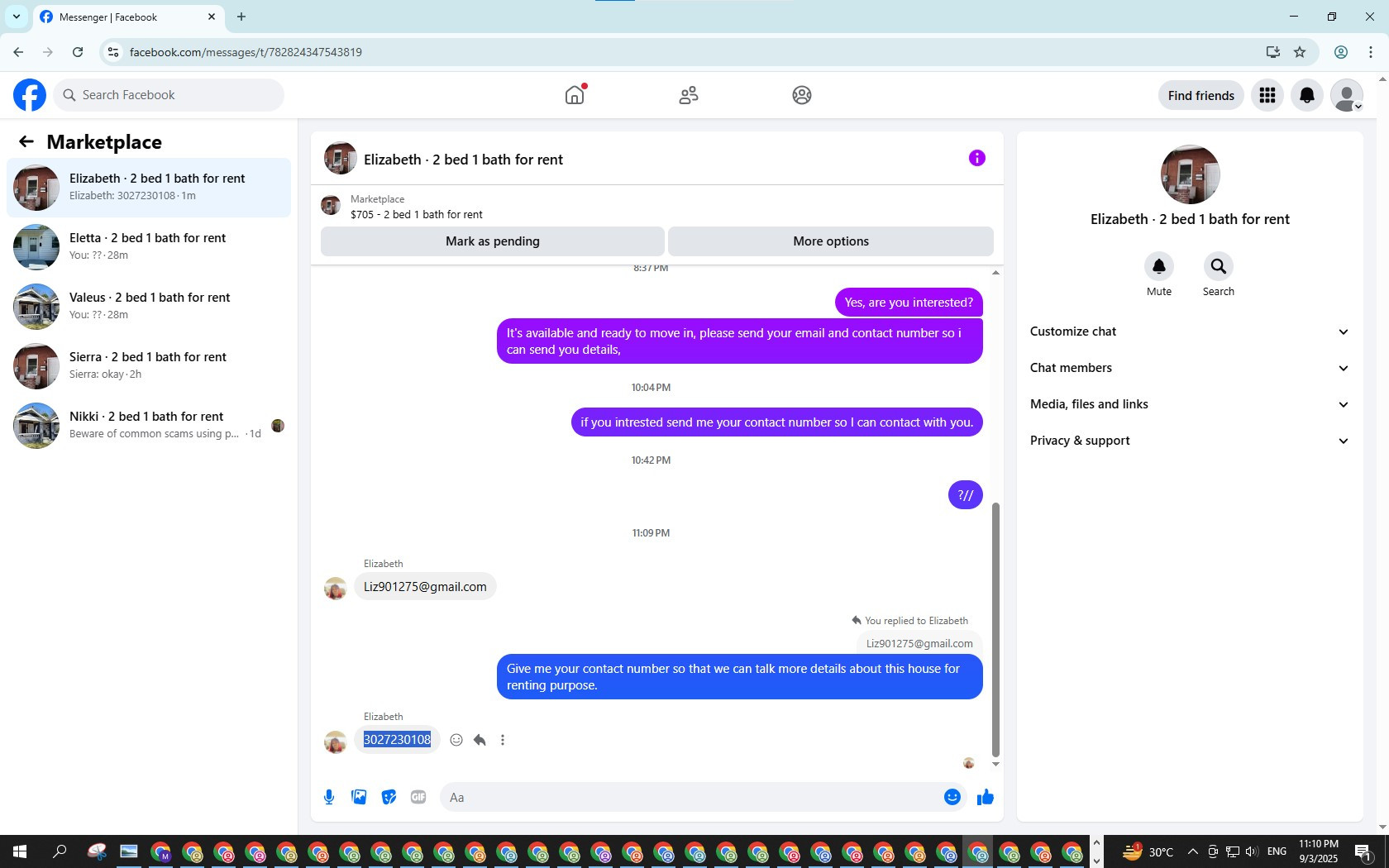Click the "Yes, are you interested?" message
Image resolution: width=1389 pixels, height=868 pixels.
point(909,303)
